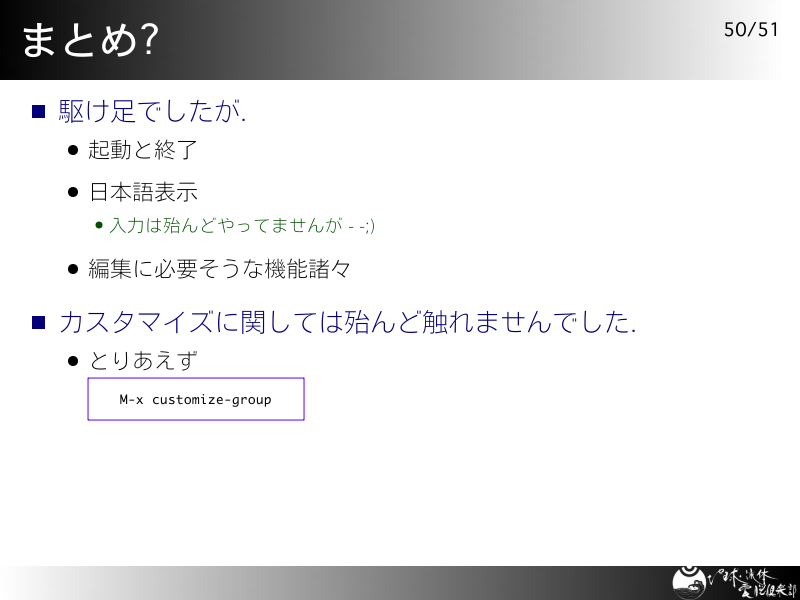Click the round bullet before 起動と終了
The width and height of the screenshot is (800, 600).
point(73,150)
